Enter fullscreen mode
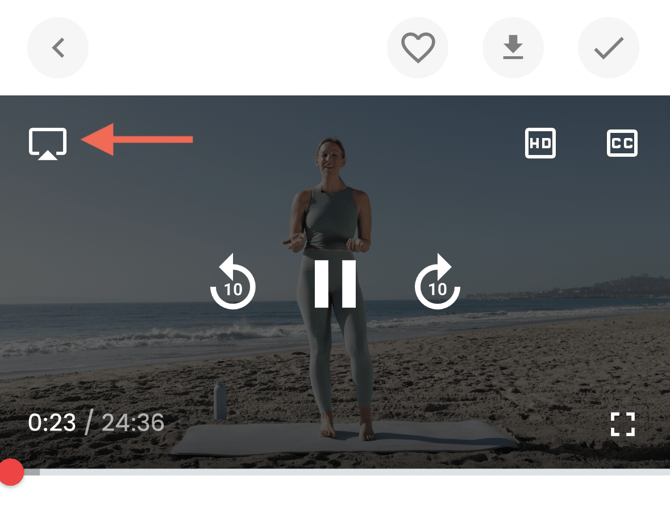 click(x=623, y=424)
